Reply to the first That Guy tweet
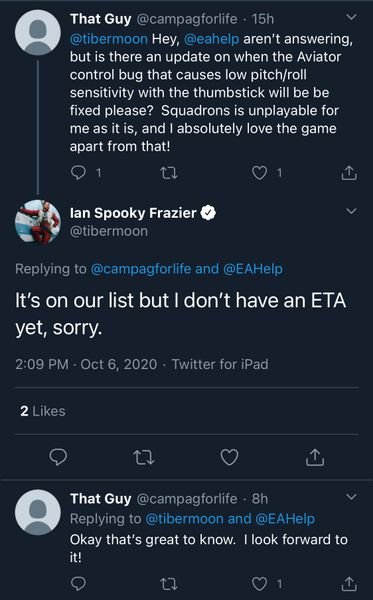373x600 pixels. tap(78, 173)
